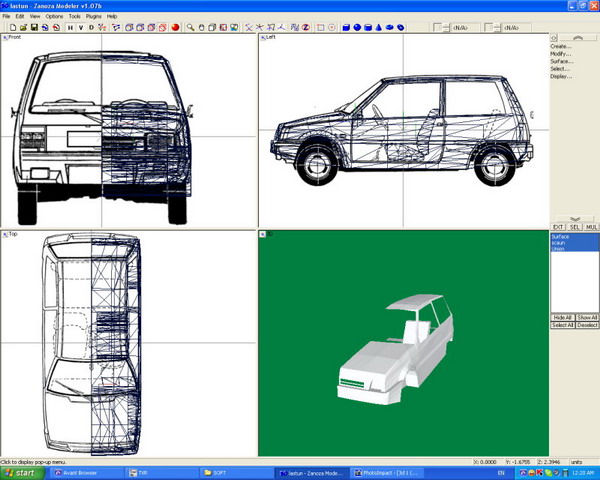The width and height of the screenshot is (600, 480).
Task: Create a blue disc primitive
Action: coord(390,28)
